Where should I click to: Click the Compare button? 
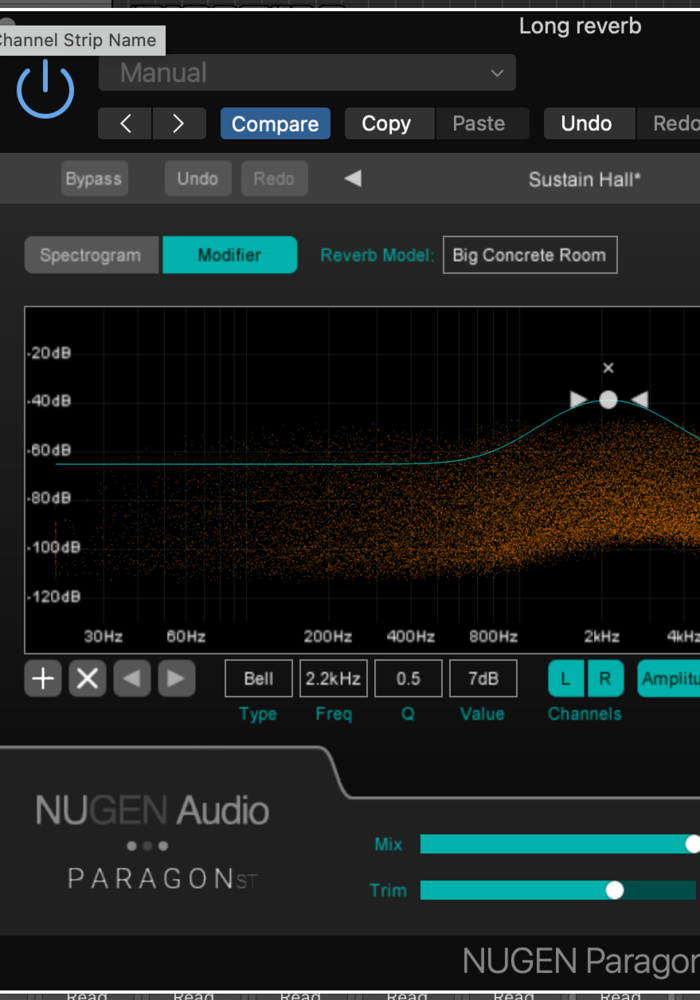(275, 124)
